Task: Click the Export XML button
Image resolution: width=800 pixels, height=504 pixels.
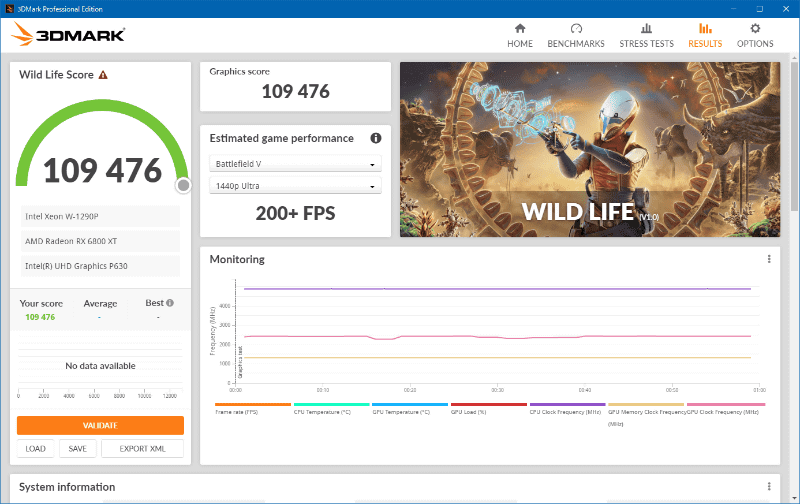Action: tap(142, 448)
